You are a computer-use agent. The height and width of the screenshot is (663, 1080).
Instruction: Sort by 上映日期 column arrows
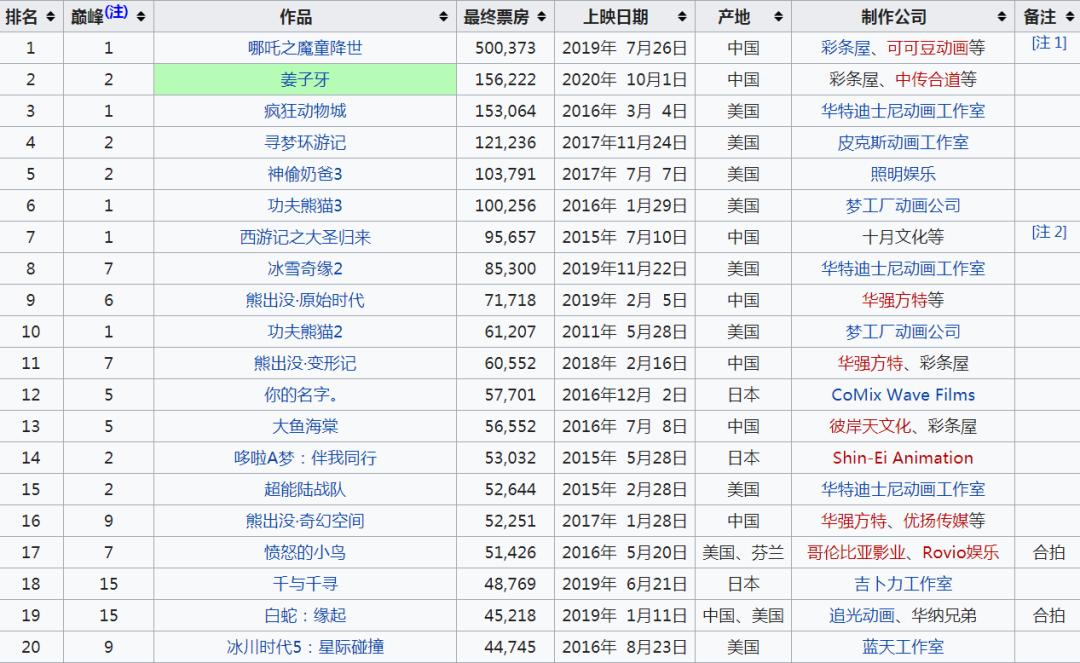point(682,17)
